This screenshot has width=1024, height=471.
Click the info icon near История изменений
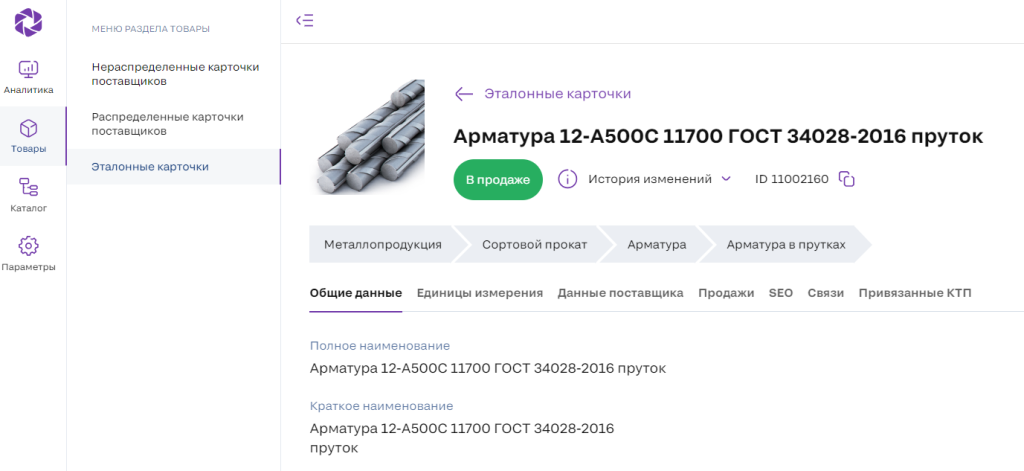pyautogui.click(x=567, y=179)
